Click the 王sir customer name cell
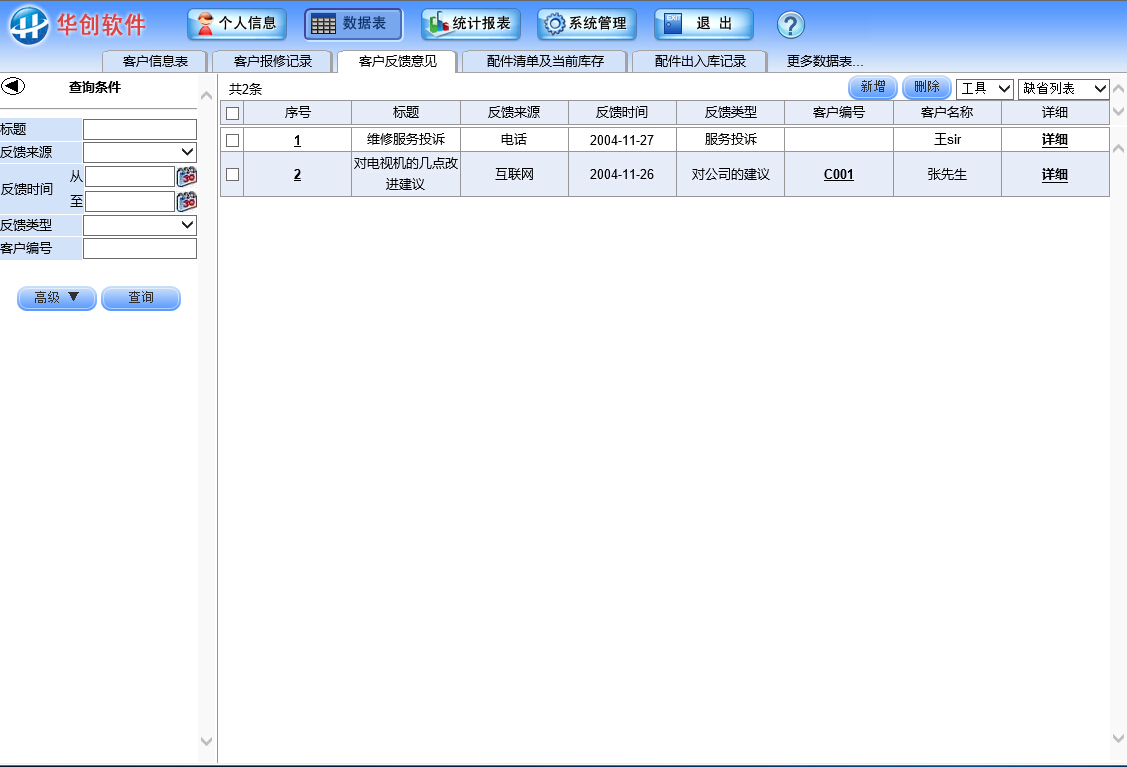Screen dimensions: 1127x767 [x=947, y=139]
